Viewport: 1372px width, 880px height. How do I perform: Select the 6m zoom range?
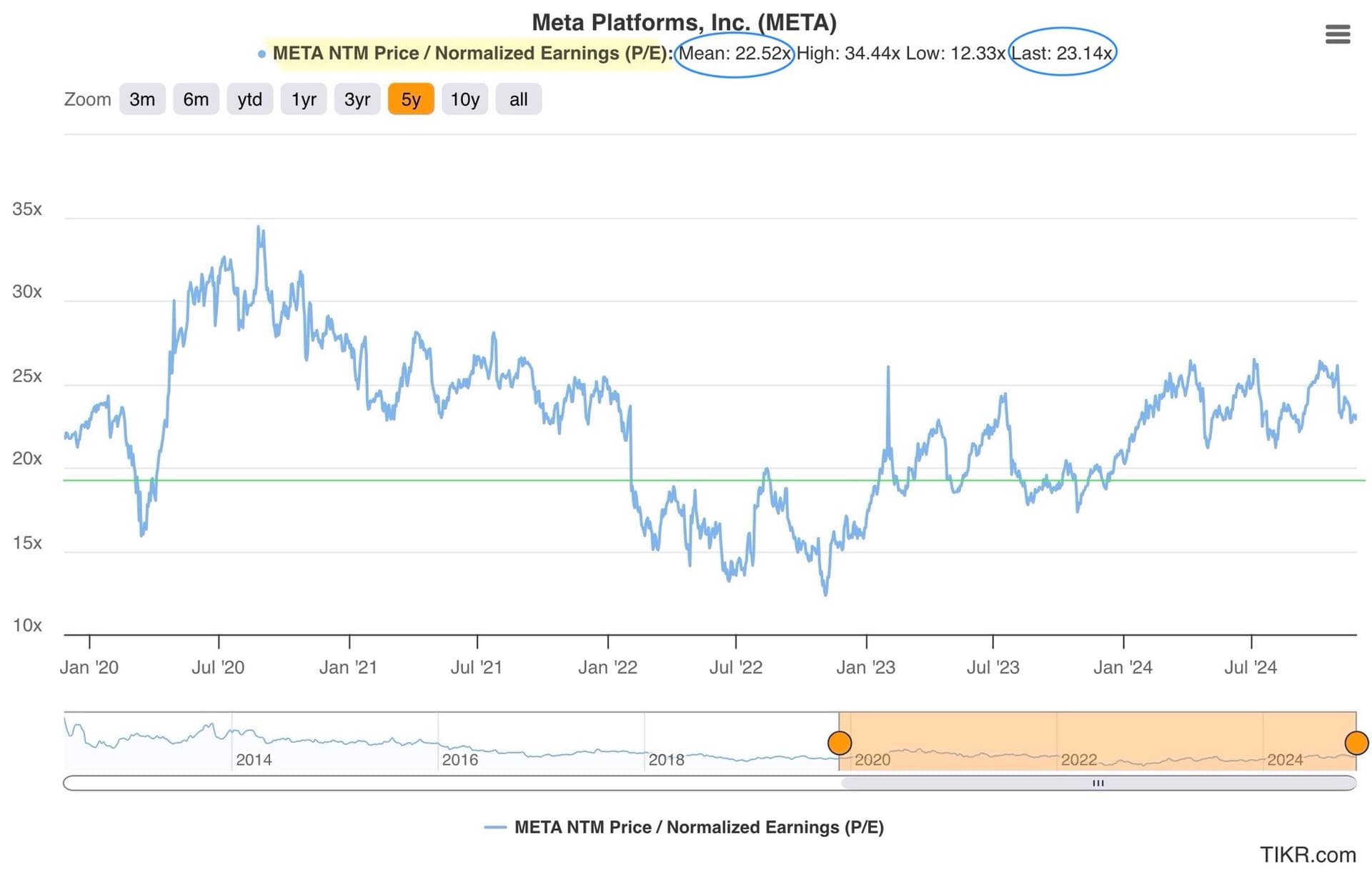[x=196, y=99]
